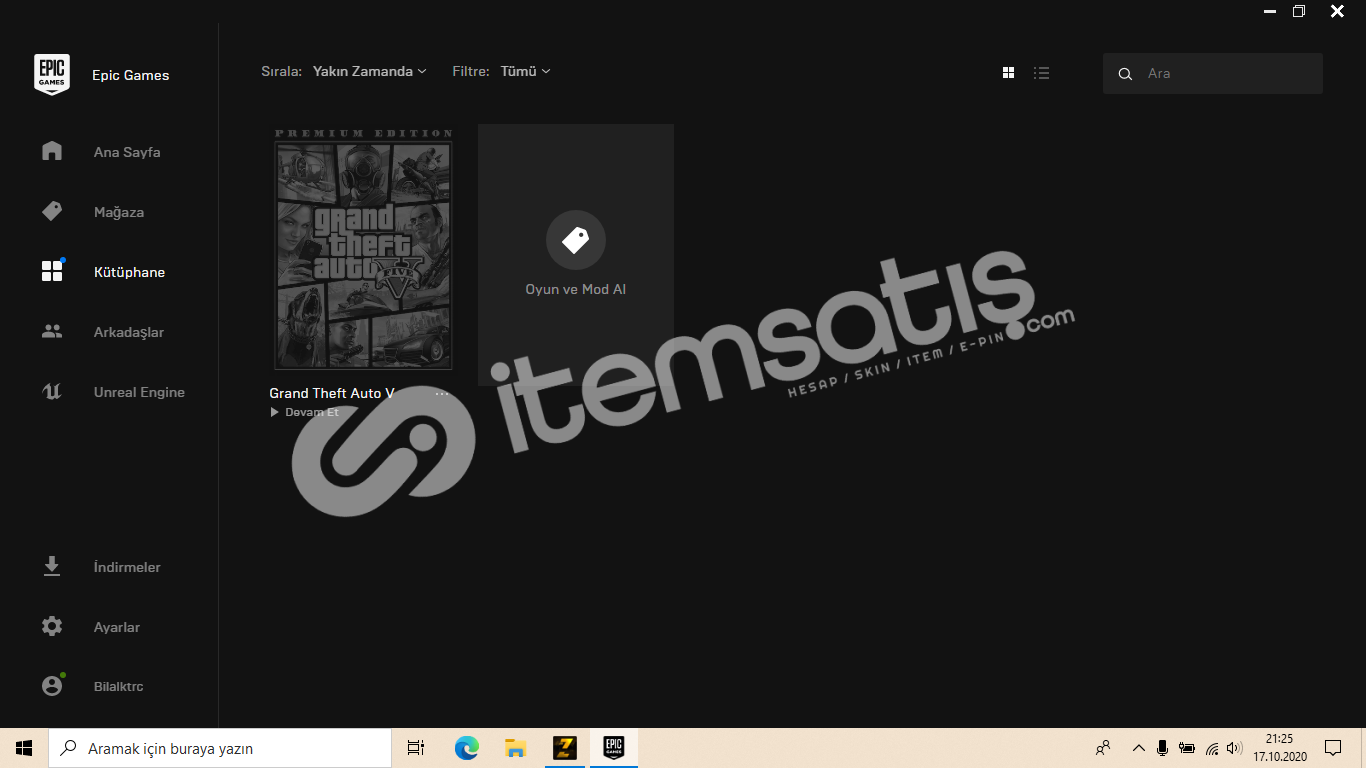
Task: Click the Oyun ve Mod Al tag icon
Action: [x=576, y=240]
